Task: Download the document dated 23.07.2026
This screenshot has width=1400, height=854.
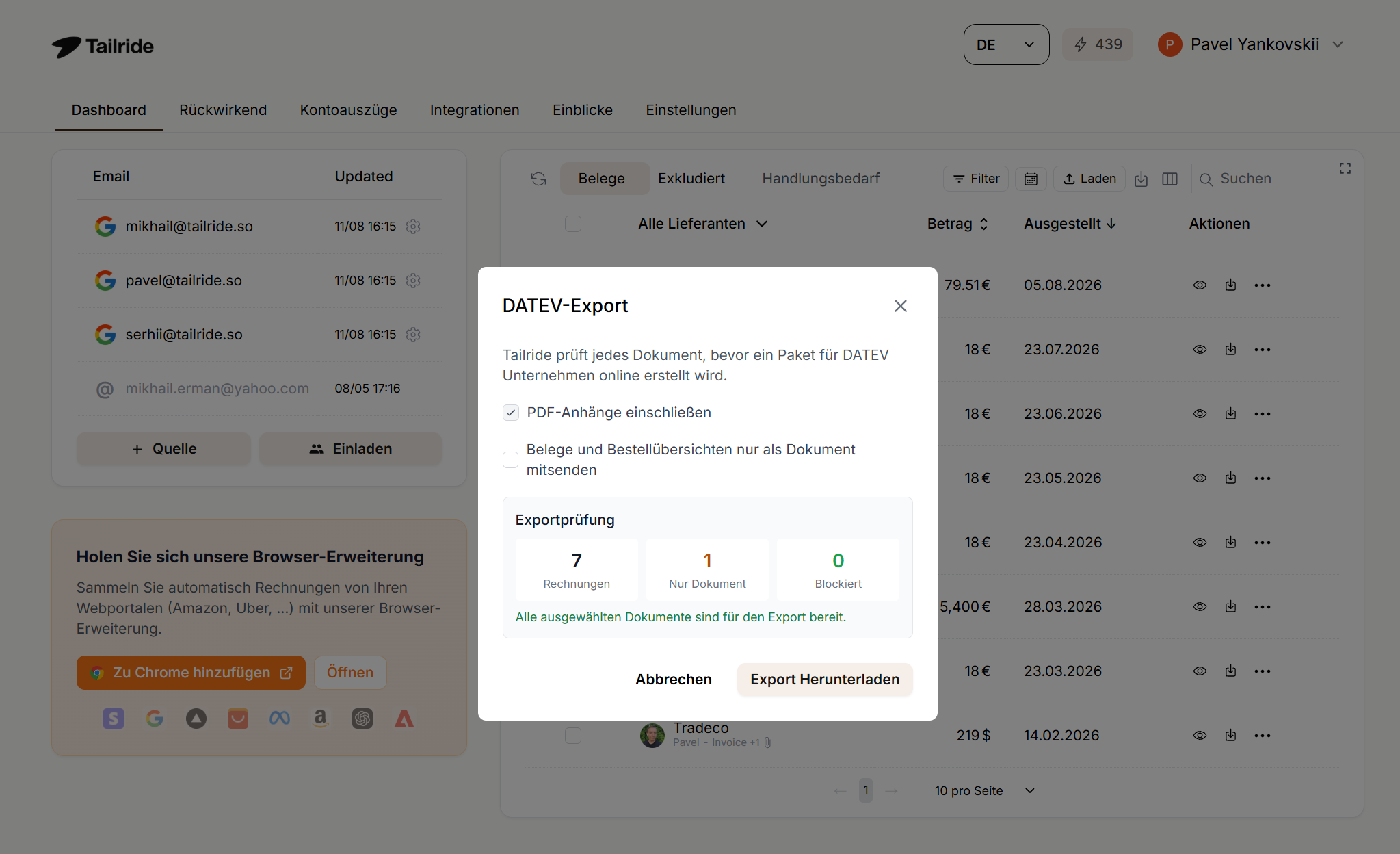Action: pos(1230,350)
